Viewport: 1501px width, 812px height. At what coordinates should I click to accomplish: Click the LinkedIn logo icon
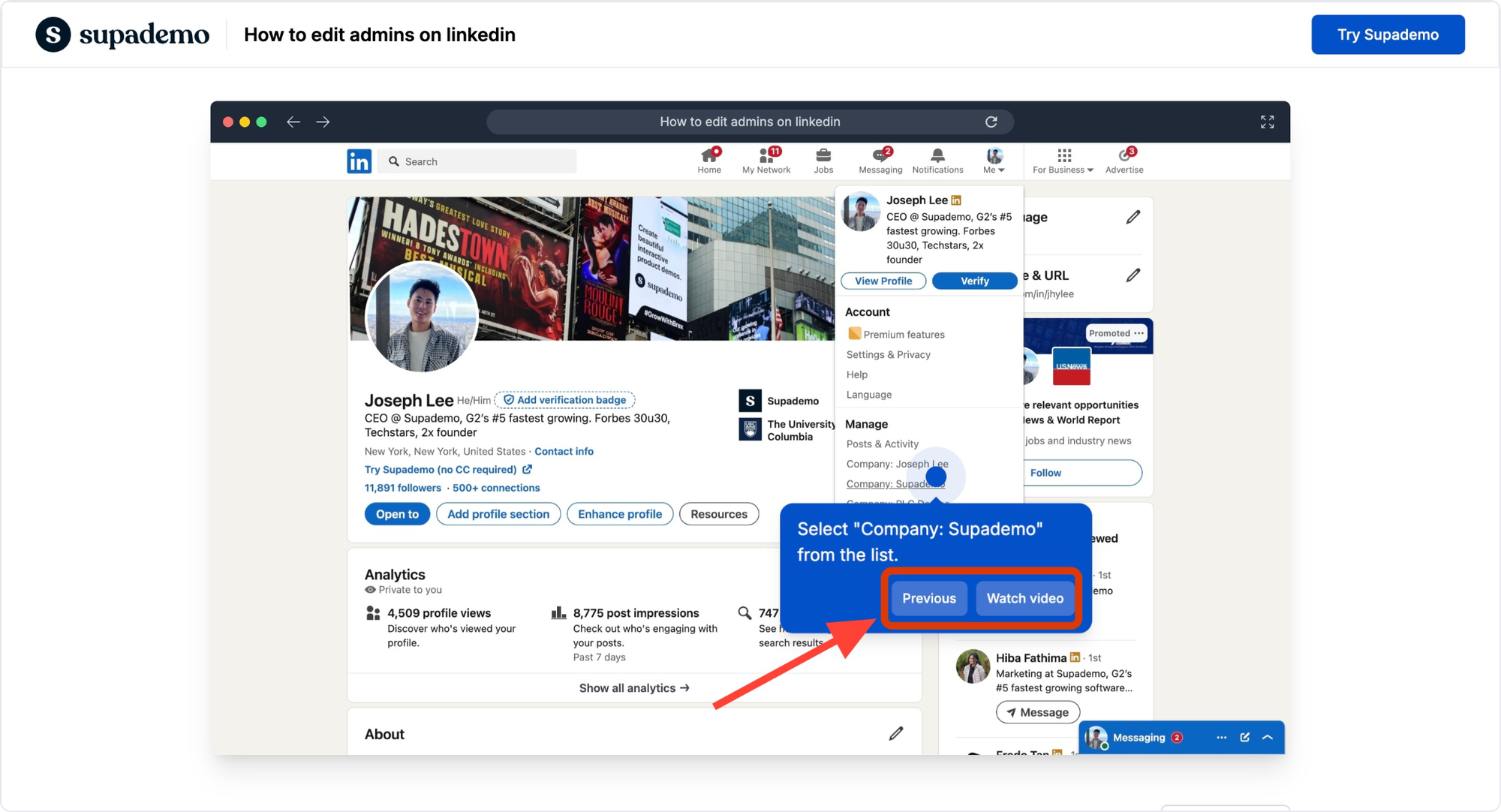[x=359, y=161]
